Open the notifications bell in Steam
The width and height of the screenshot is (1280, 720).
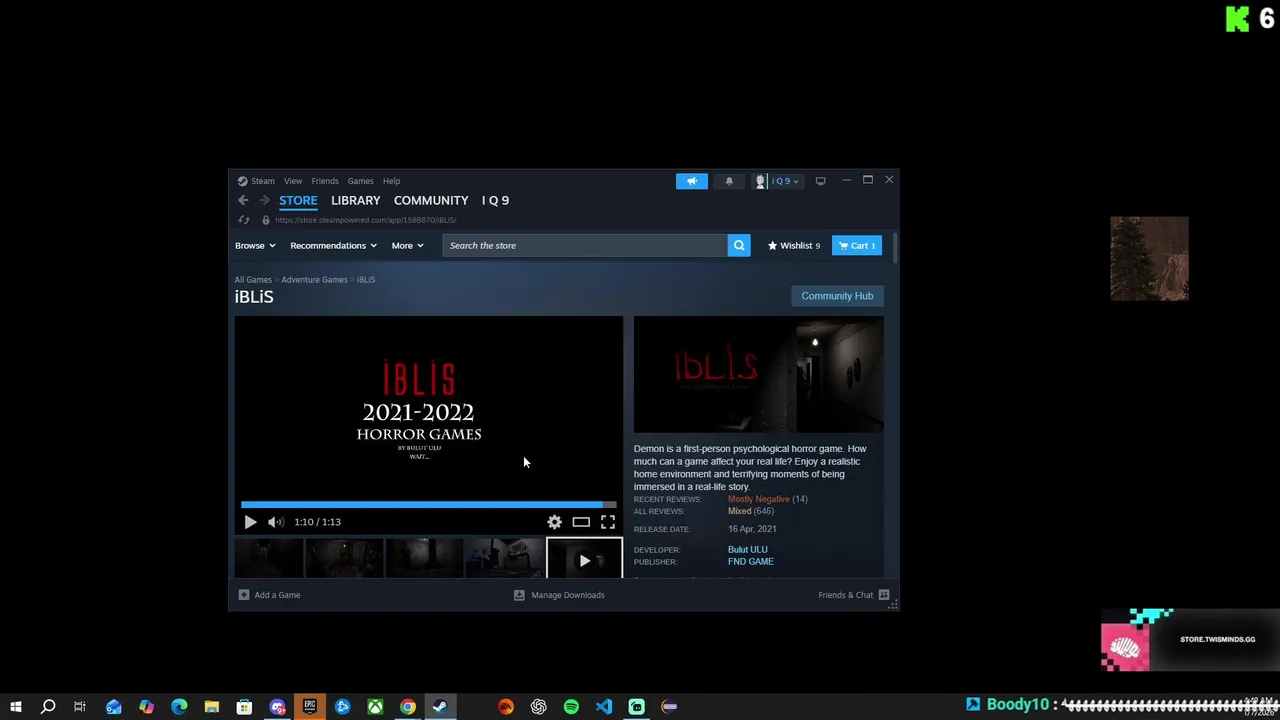click(729, 181)
